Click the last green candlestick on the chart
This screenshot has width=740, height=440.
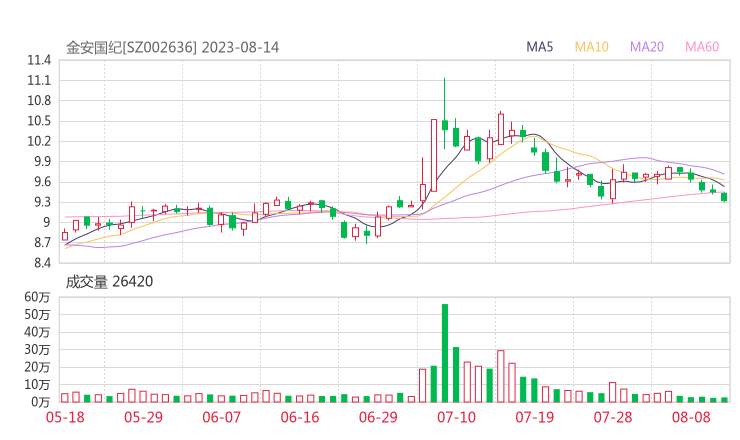tap(724, 197)
